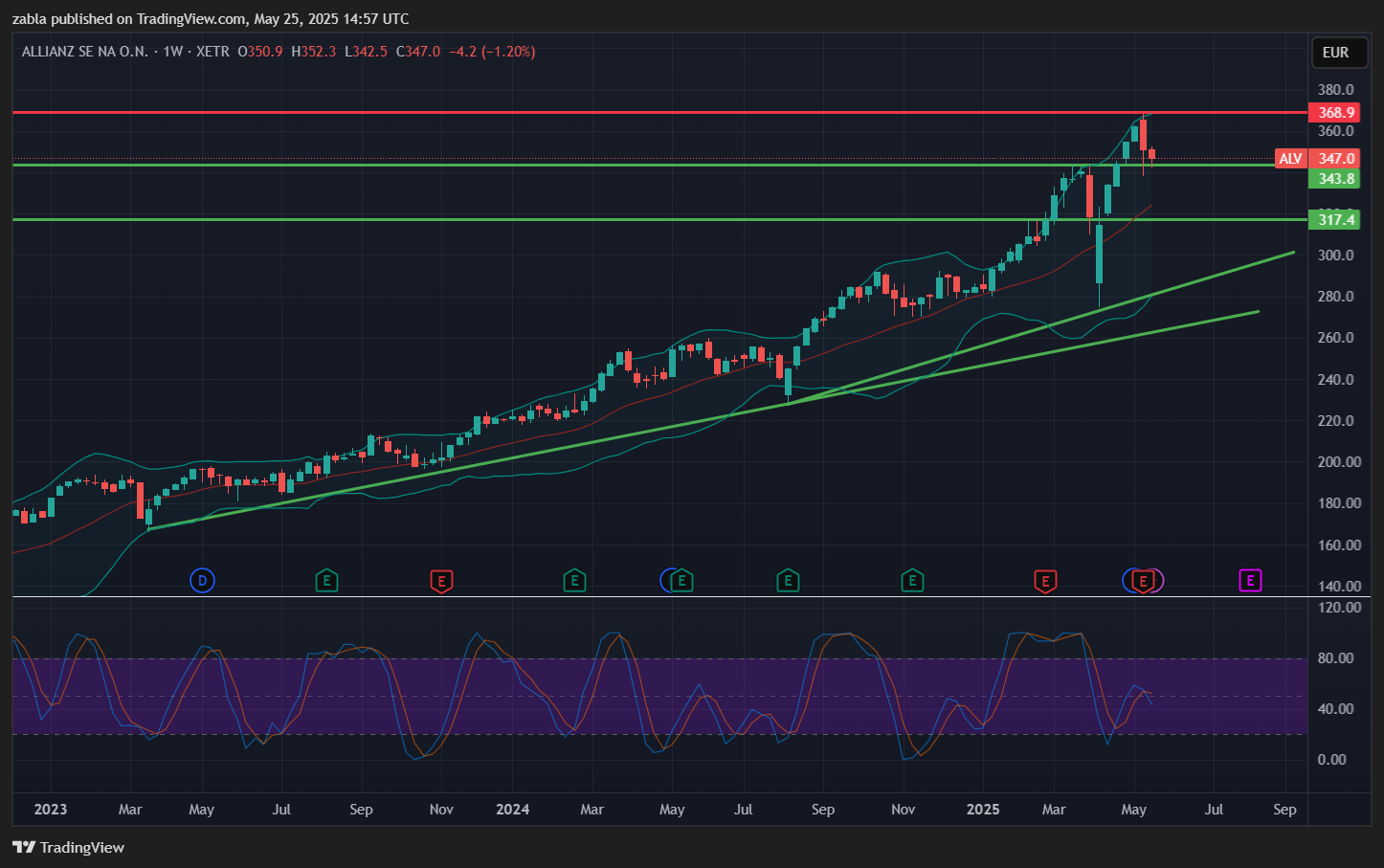Screen dimensions: 1384x868
Task: Click the high value H352.3
Action: (314, 52)
